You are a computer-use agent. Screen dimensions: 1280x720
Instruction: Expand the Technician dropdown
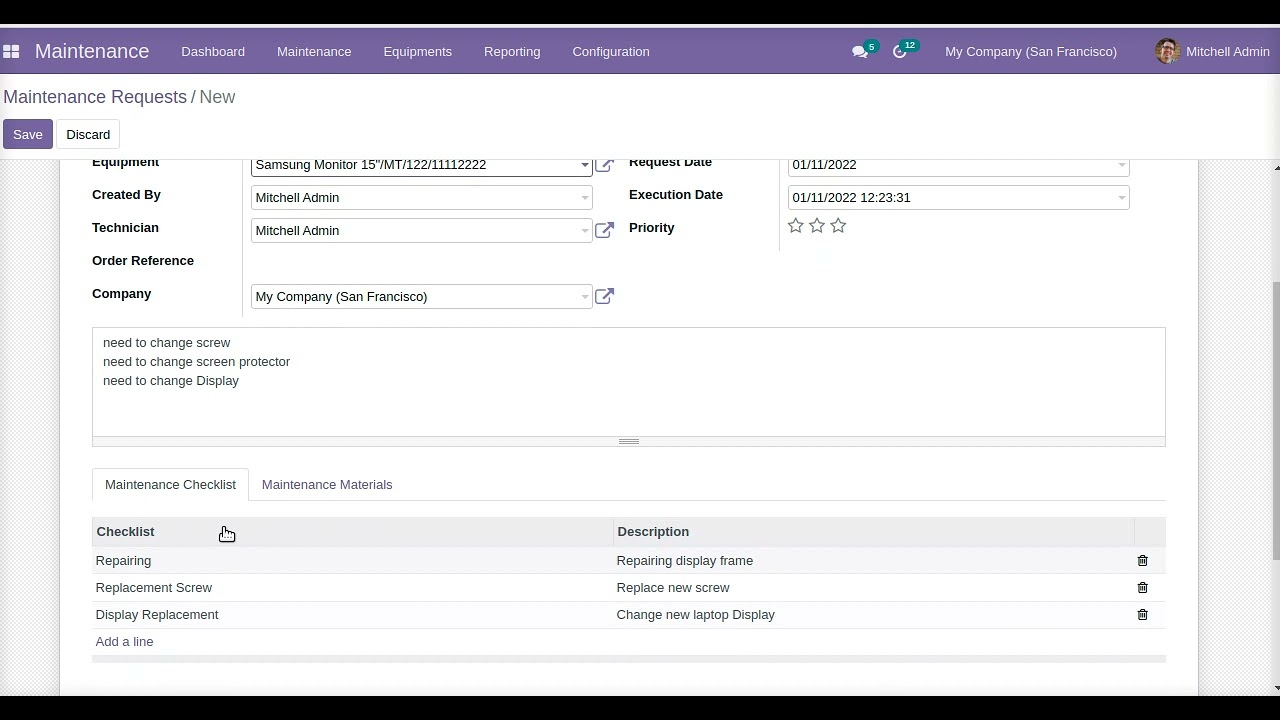585,231
